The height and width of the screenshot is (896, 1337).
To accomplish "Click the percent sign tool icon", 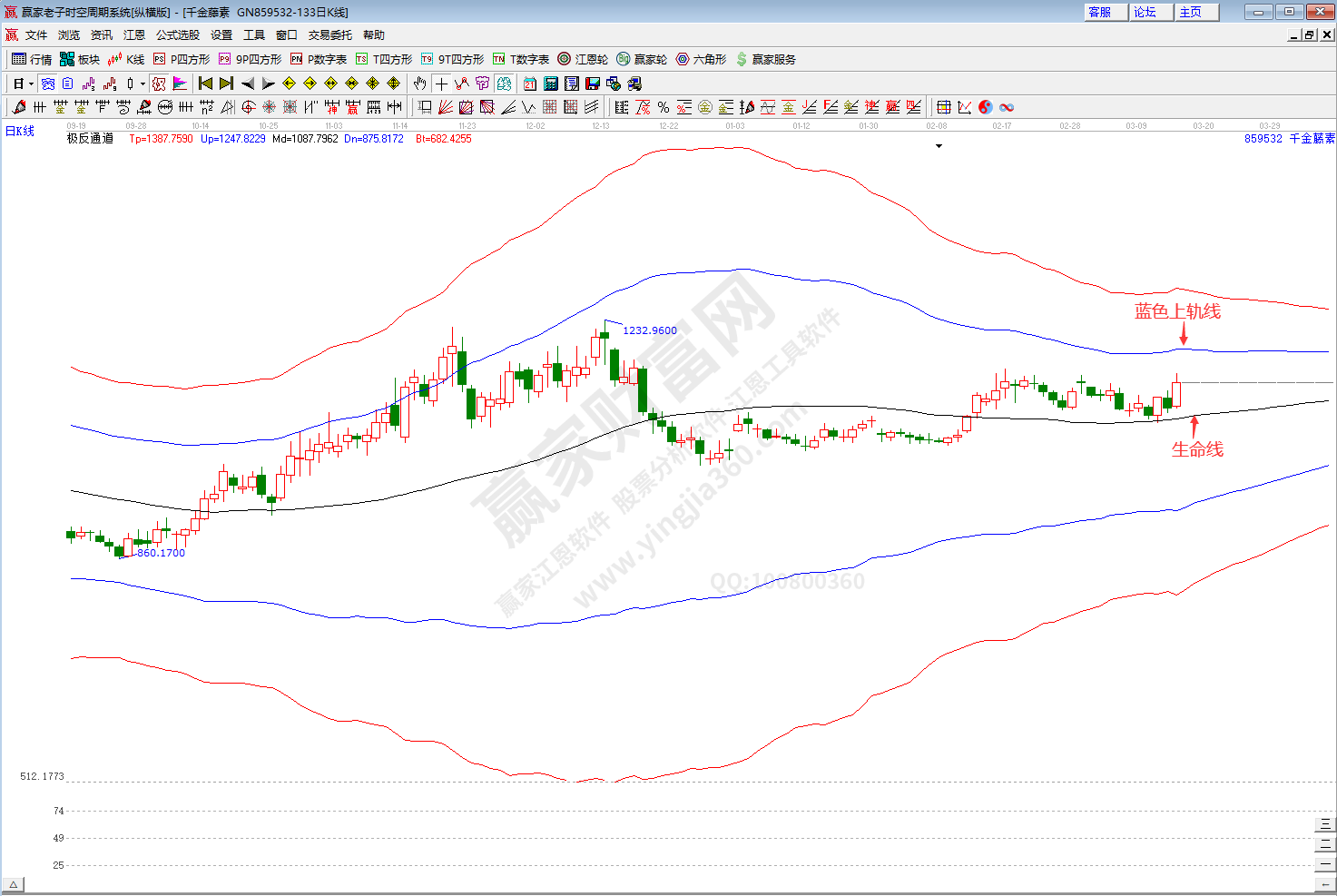I will pos(664,107).
